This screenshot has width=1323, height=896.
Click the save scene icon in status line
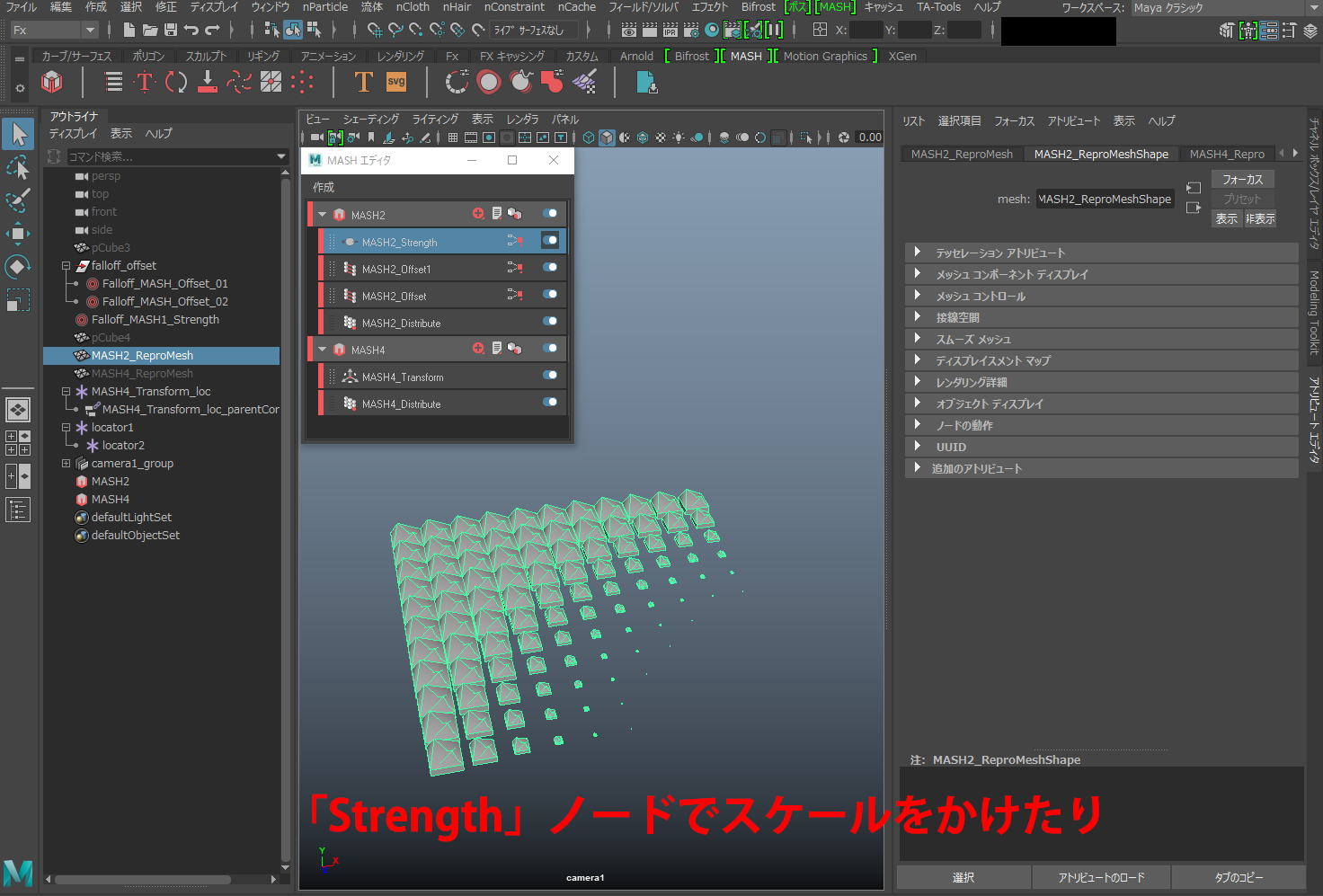click(171, 30)
